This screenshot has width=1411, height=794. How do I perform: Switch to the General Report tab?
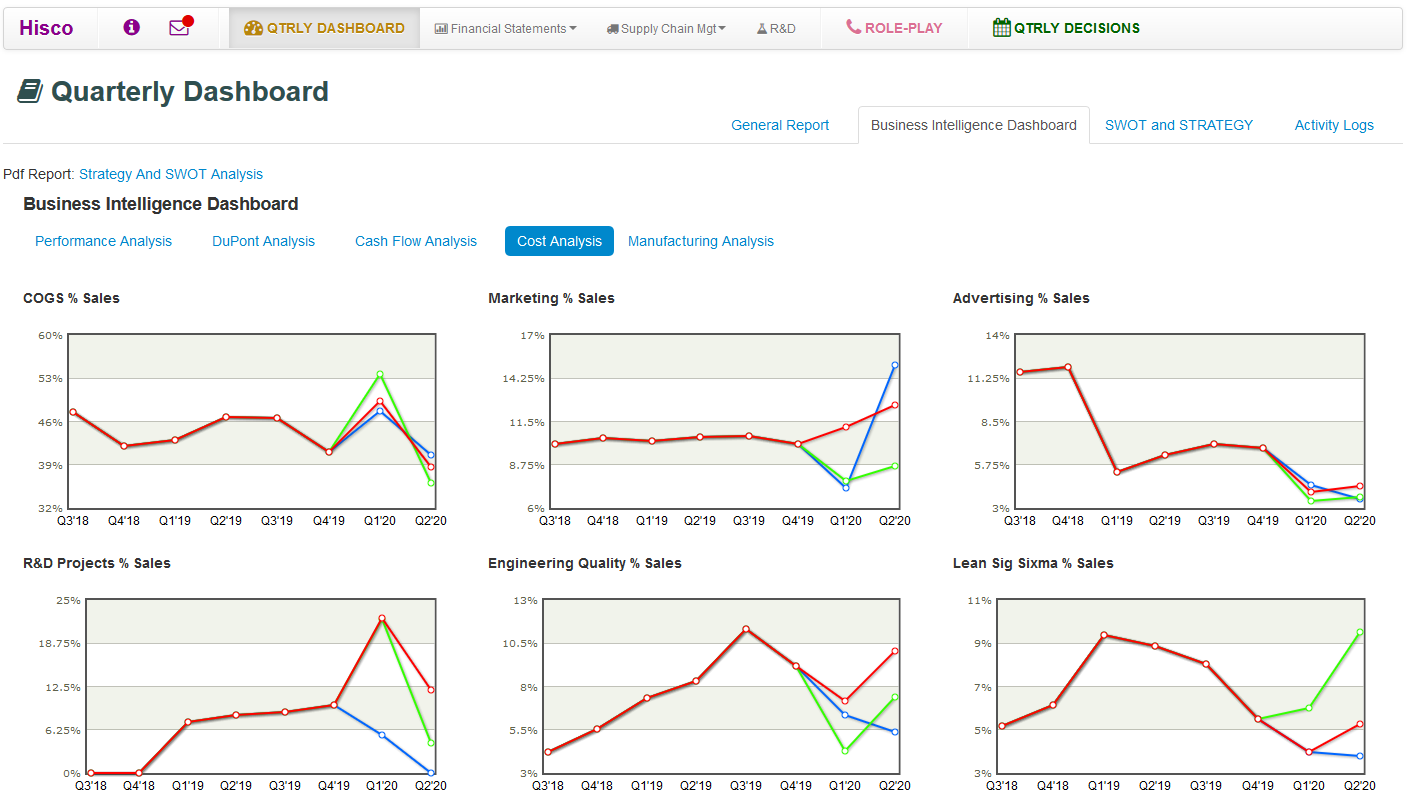(780, 125)
